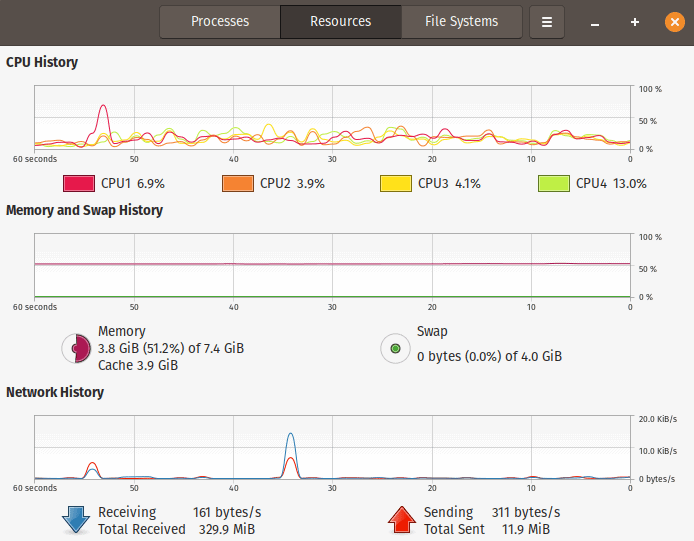Open the File Systems tab

tap(461, 21)
